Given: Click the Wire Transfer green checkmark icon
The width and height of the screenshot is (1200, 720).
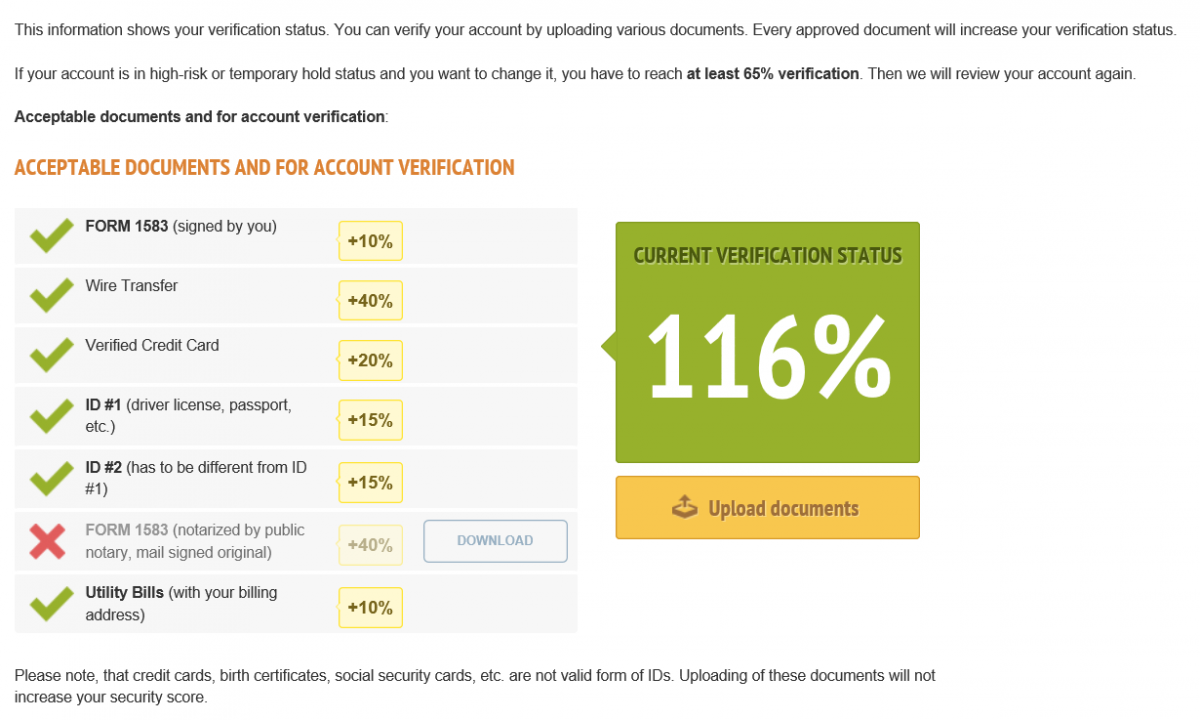Looking at the screenshot, I should click(50, 296).
